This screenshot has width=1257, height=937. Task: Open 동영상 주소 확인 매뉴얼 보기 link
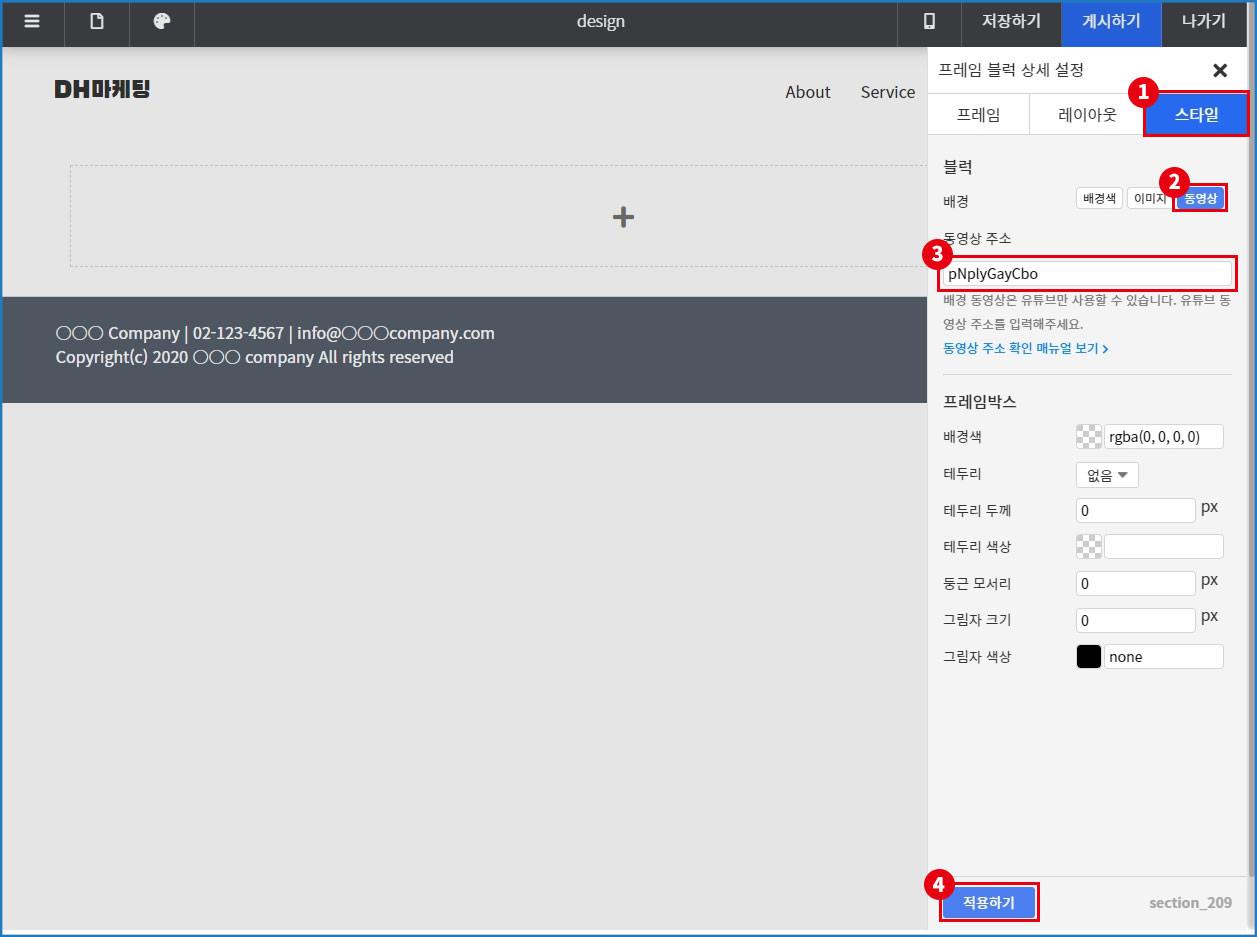[x=1025, y=349]
